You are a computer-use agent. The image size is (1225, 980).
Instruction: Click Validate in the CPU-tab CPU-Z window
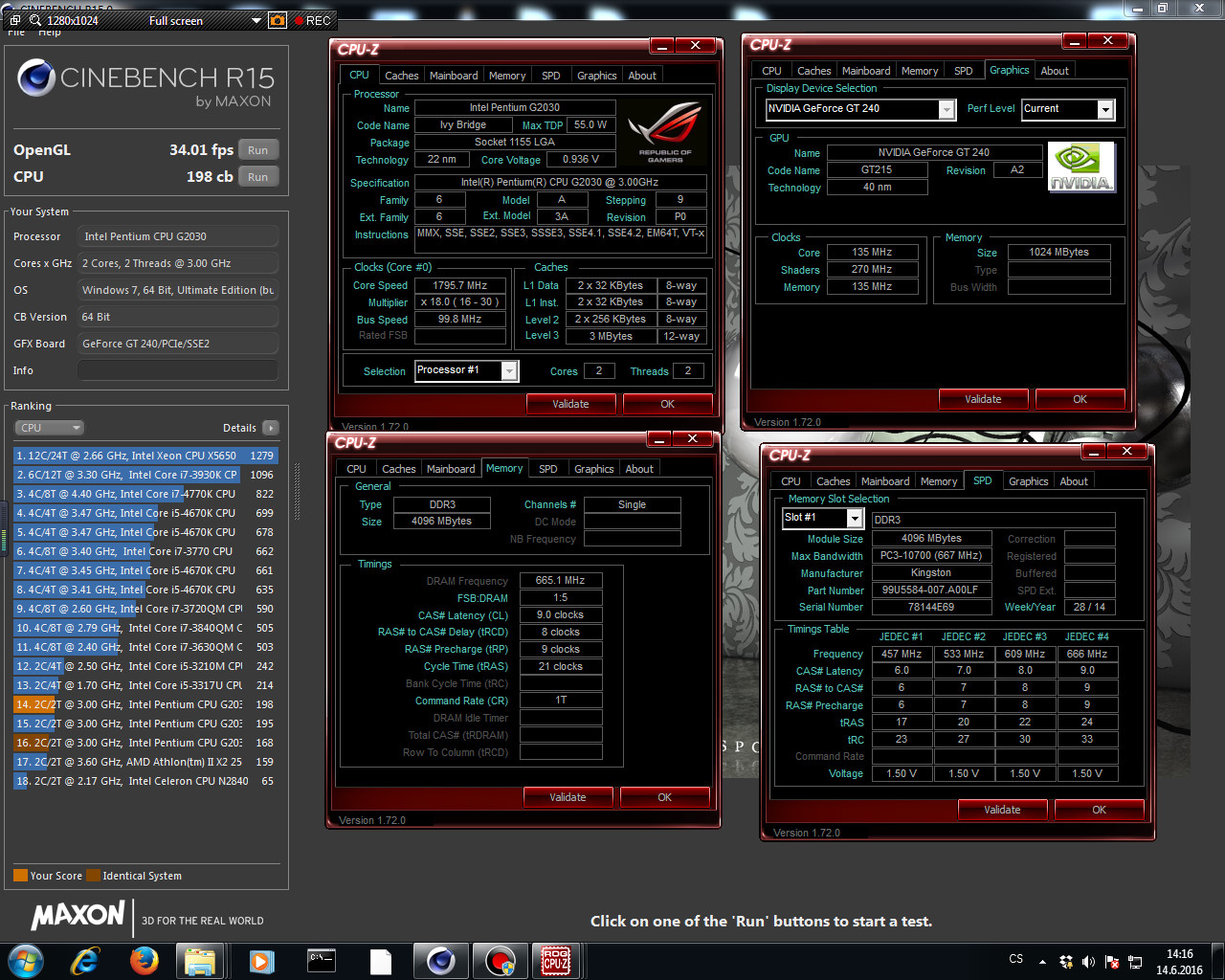point(570,404)
